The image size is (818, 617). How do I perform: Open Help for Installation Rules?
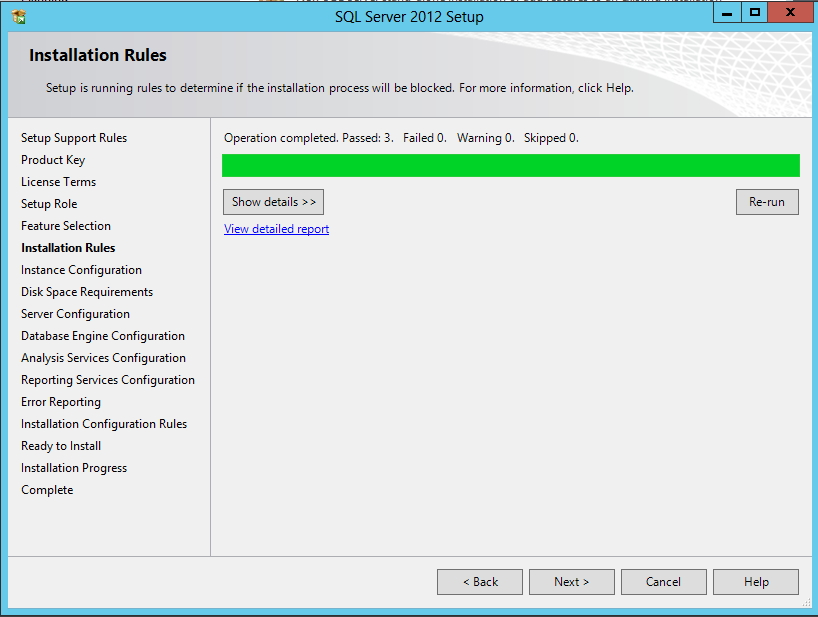click(756, 582)
